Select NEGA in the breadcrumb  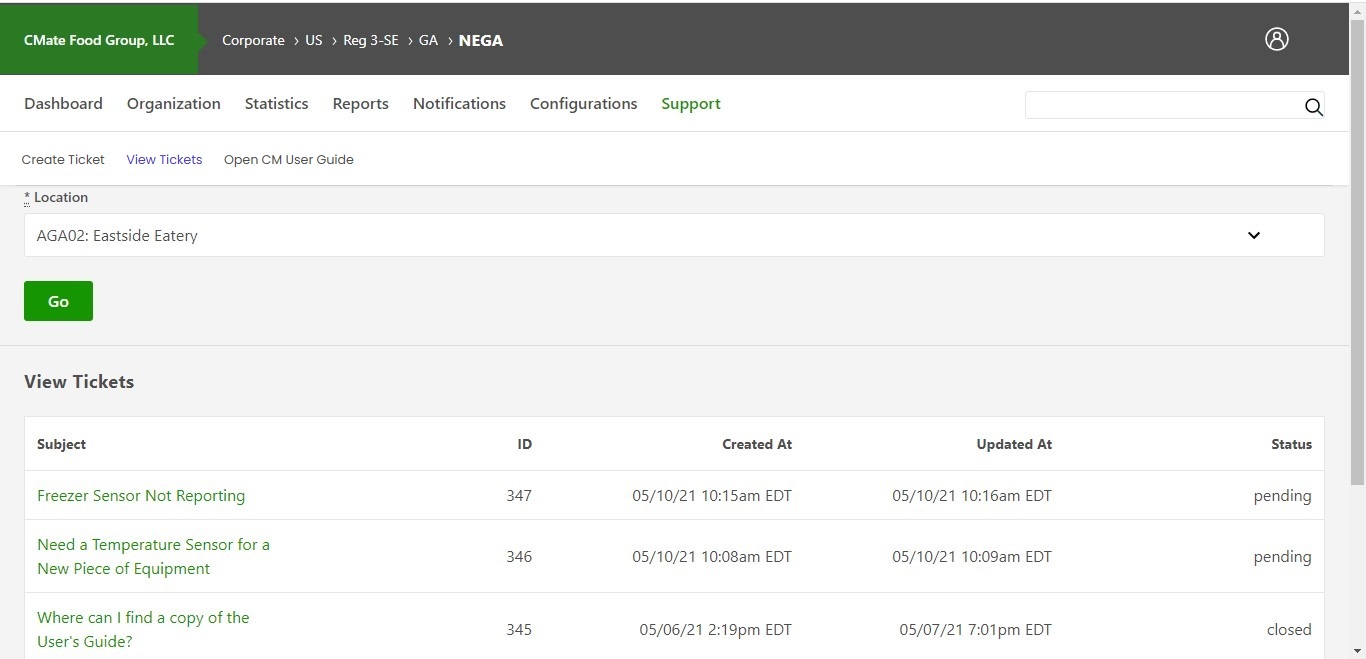coord(481,40)
